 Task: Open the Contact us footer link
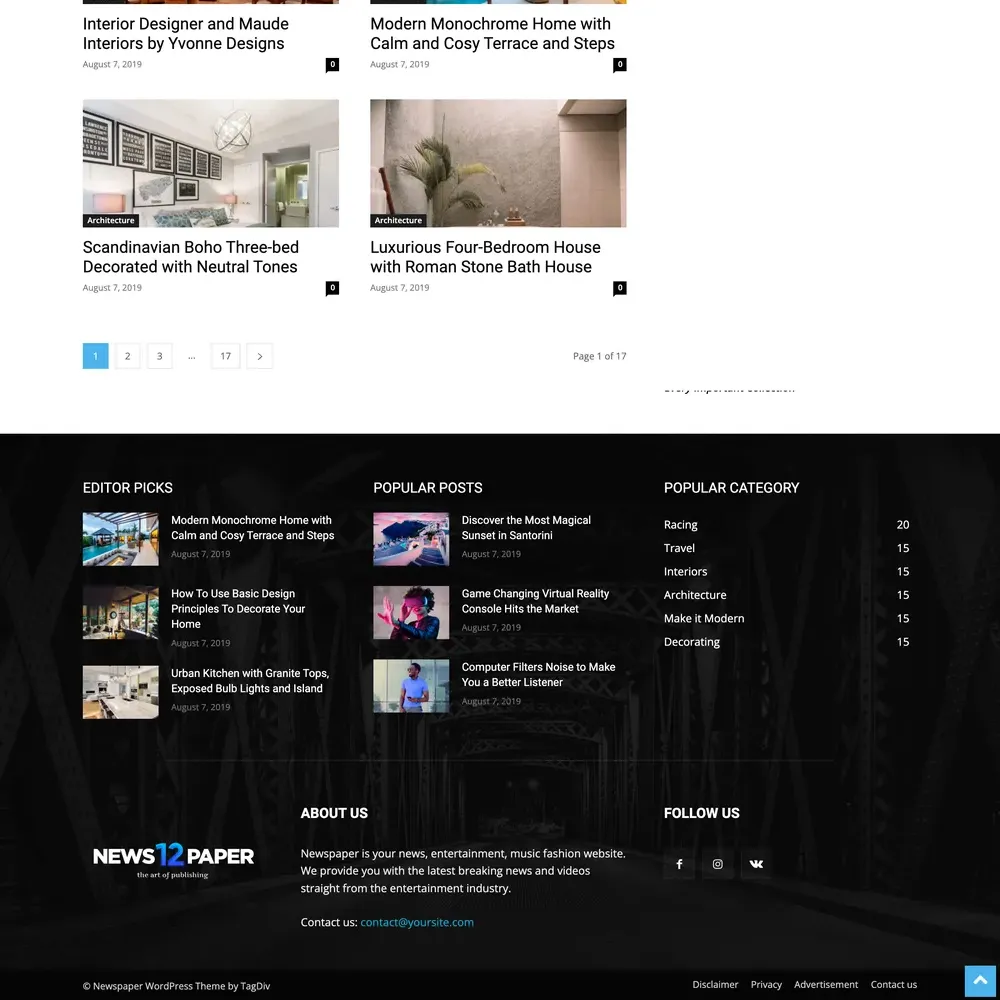[893, 985]
